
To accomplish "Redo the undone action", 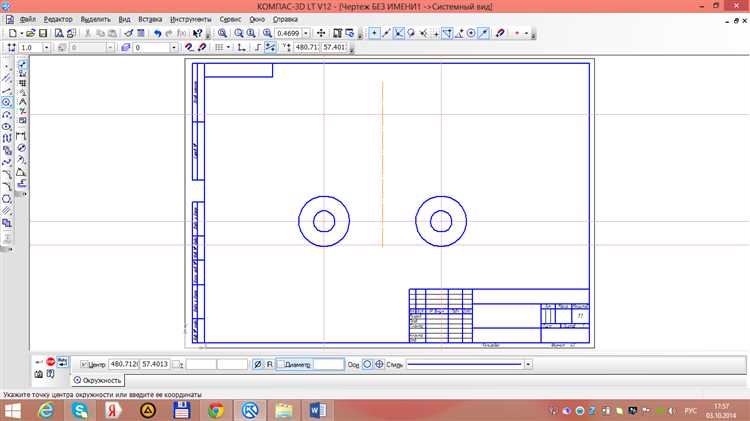I will tap(169, 33).
